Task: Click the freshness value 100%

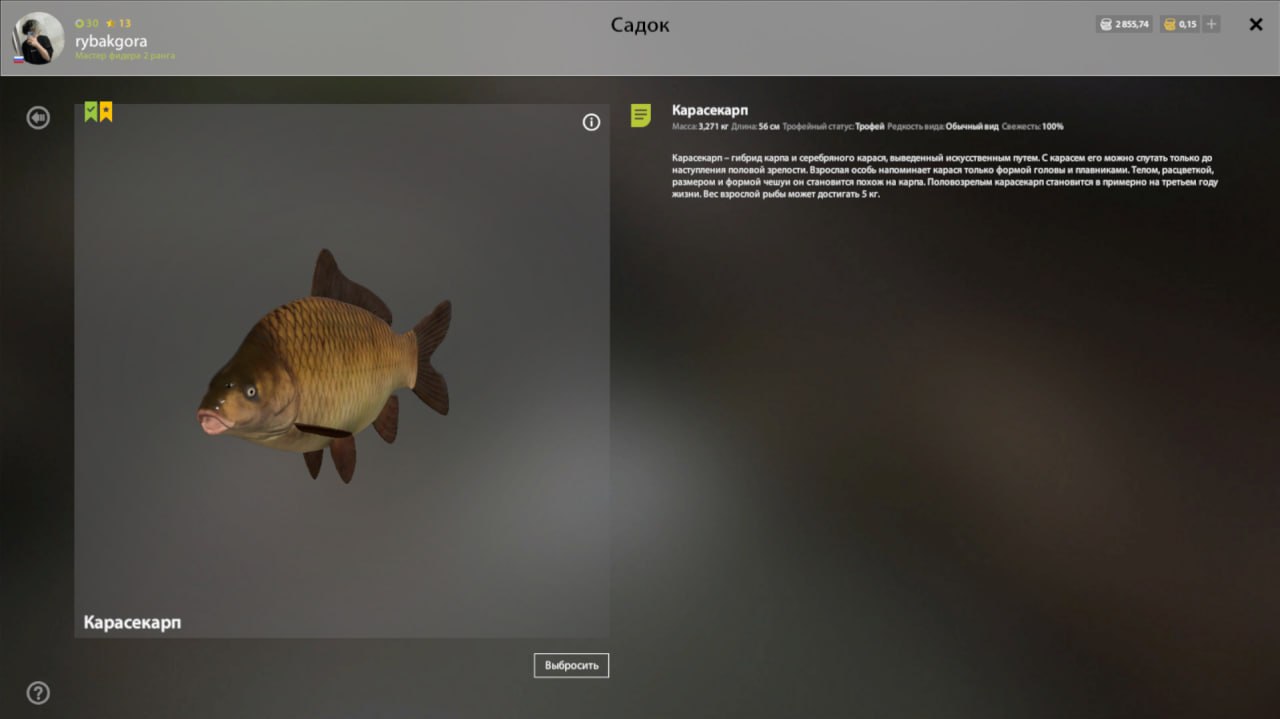Action: (x=1052, y=127)
